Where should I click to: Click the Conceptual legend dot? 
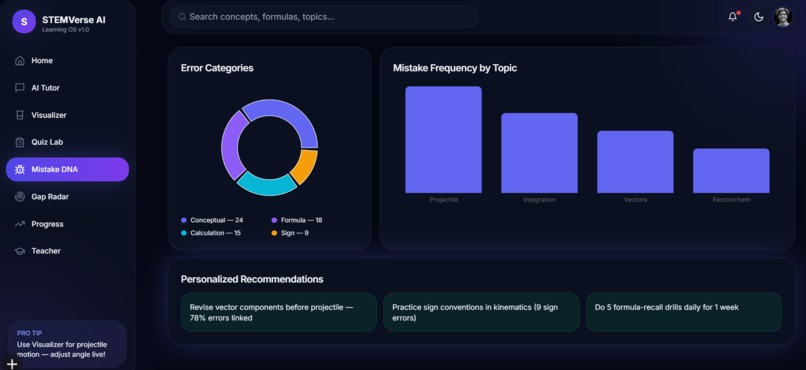pyautogui.click(x=184, y=220)
